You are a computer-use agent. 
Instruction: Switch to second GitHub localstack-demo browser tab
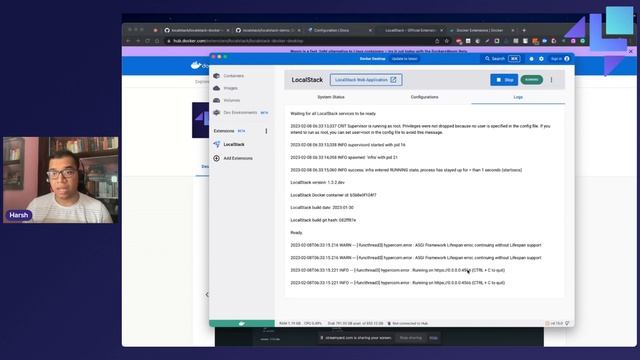pyautogui.click(x=269, y=30)
